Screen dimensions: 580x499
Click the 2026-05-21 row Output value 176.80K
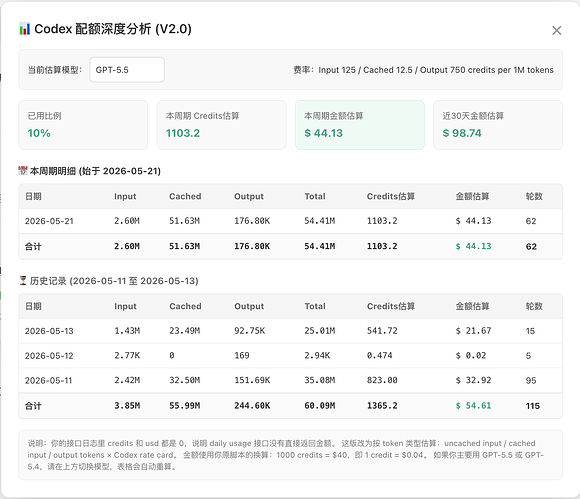pyautogui.click(x=252, y=221)
